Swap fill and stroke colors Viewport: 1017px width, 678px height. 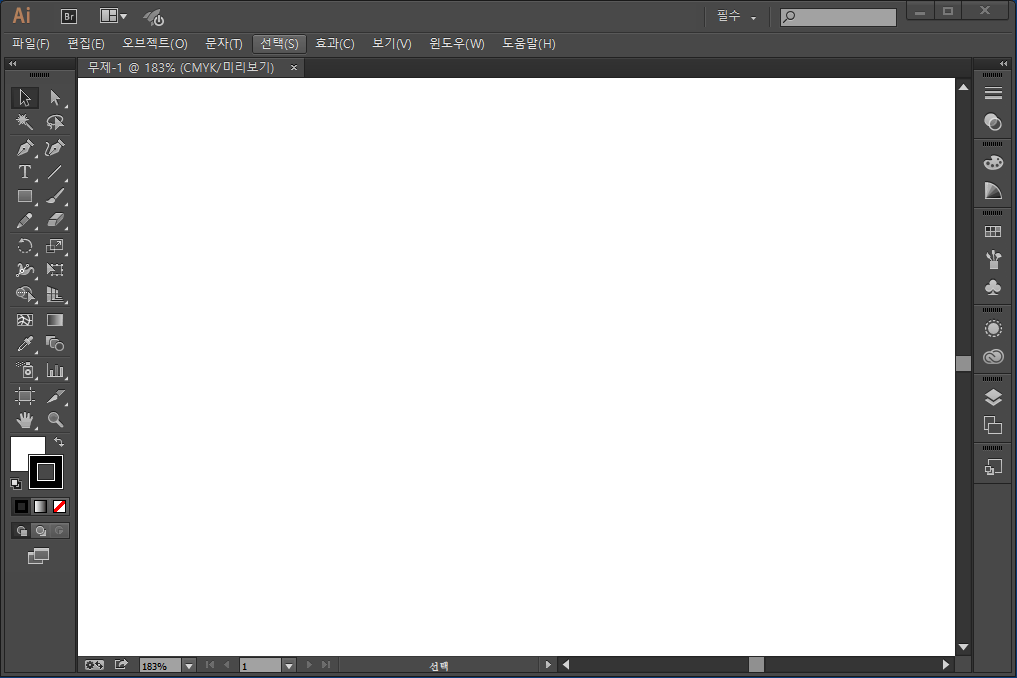[59, 442]
